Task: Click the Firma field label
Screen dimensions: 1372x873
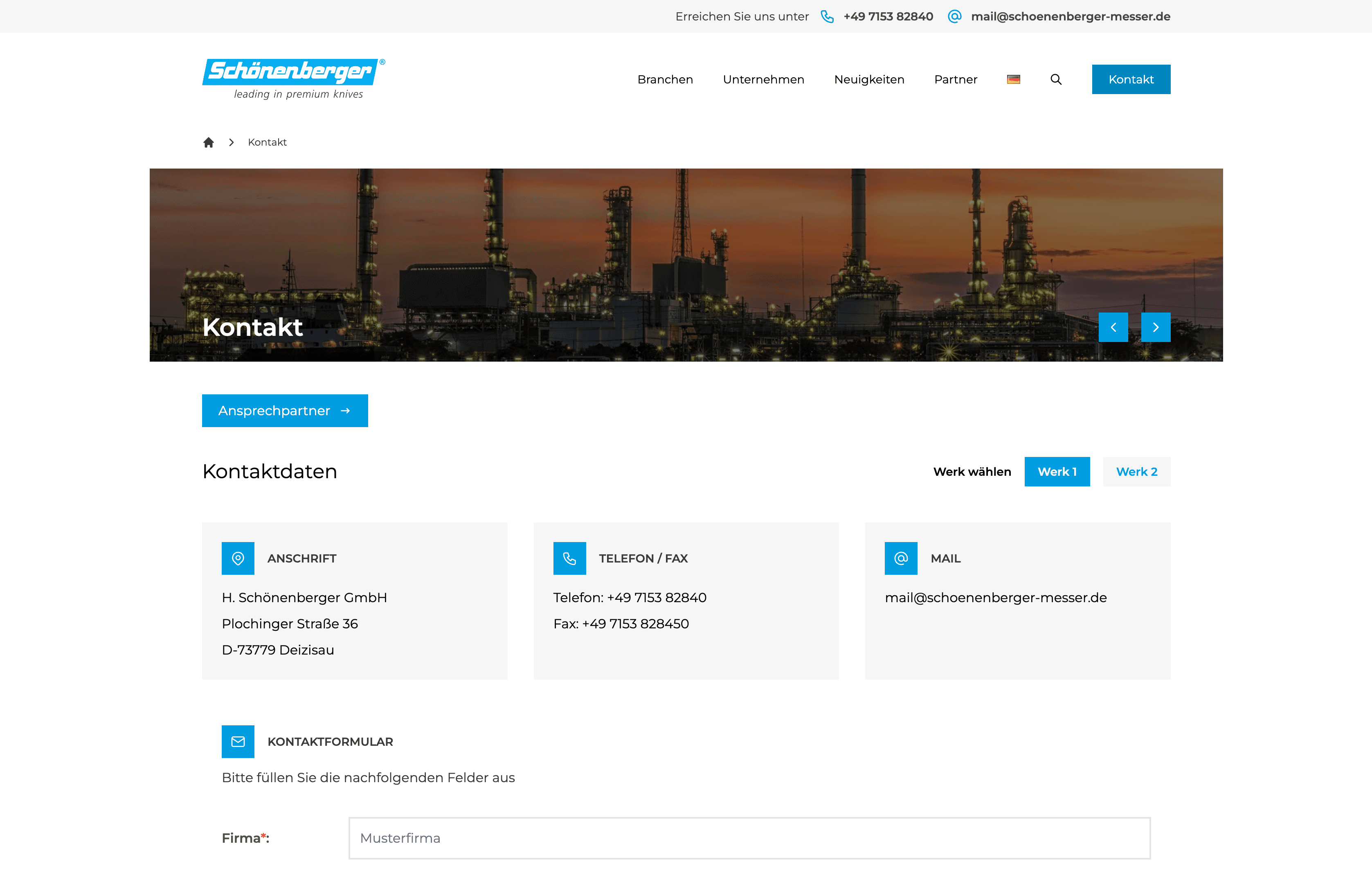Action: (245, 838)
